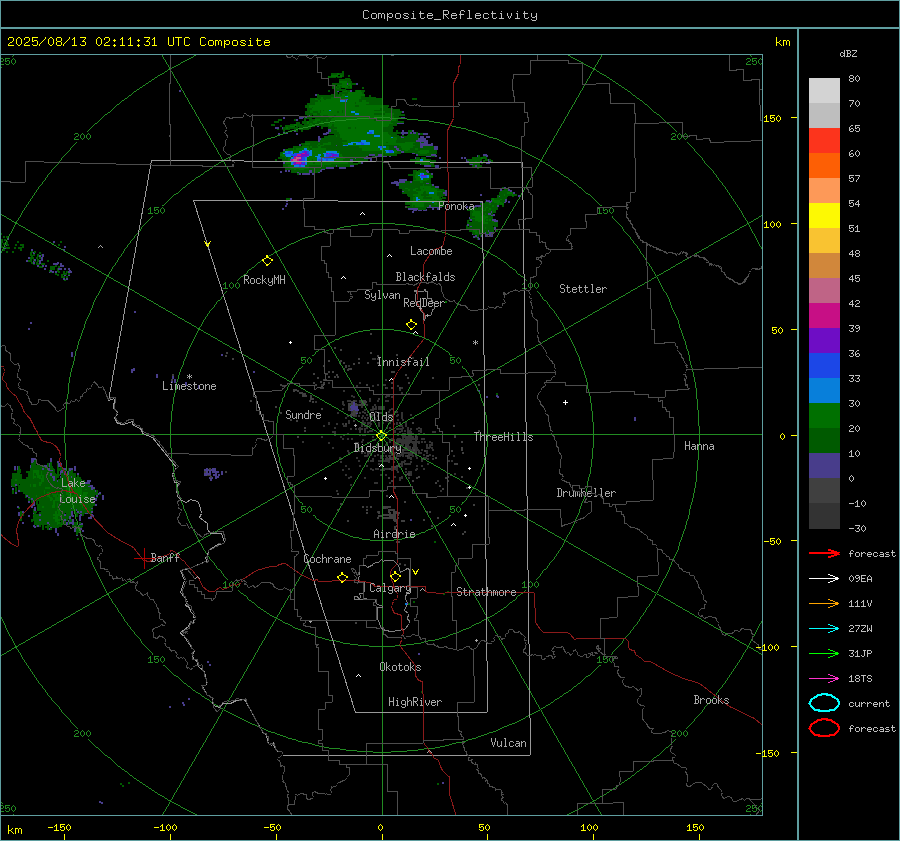
Task: Click the Sundre city label
Action: tap(303, 414)
